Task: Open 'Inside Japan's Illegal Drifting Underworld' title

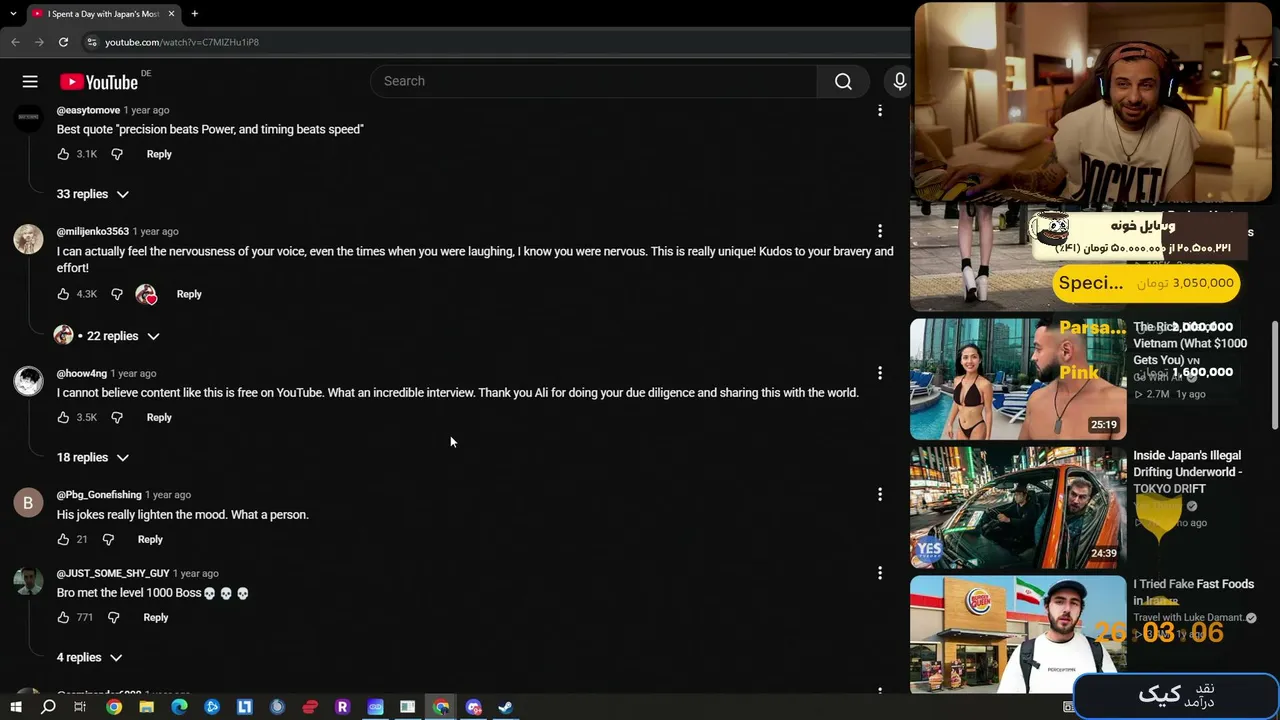Action: coord(1188,472)
